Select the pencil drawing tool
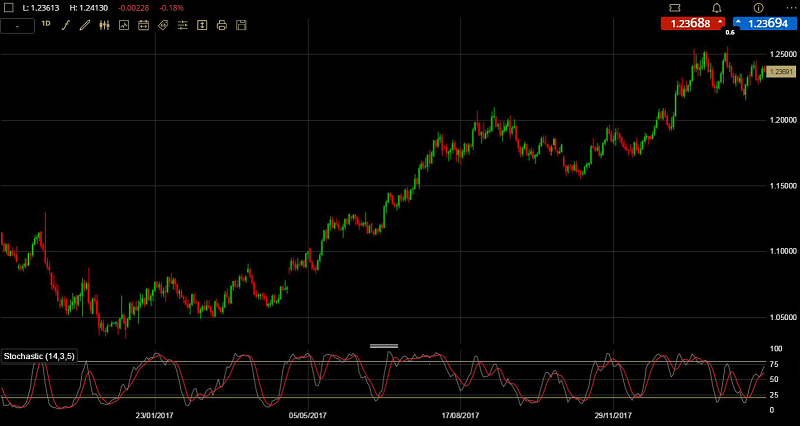Viewport: 800px width, 426px height. click(85, 24)
